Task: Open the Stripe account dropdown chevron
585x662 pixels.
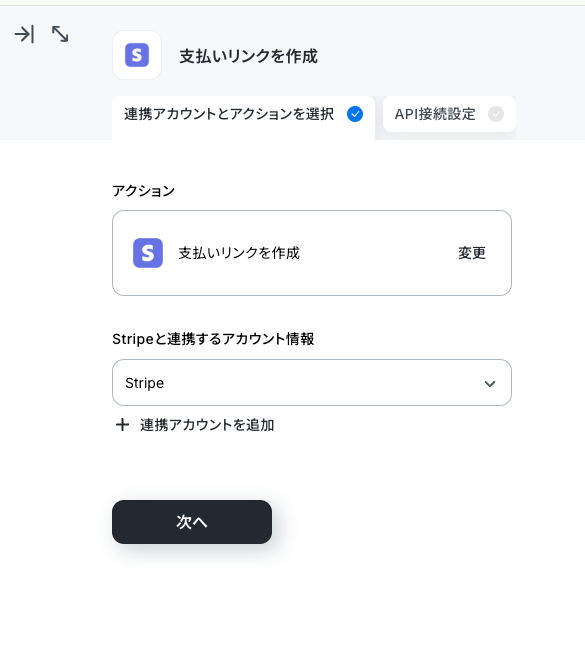Action: tap(490, 383)
